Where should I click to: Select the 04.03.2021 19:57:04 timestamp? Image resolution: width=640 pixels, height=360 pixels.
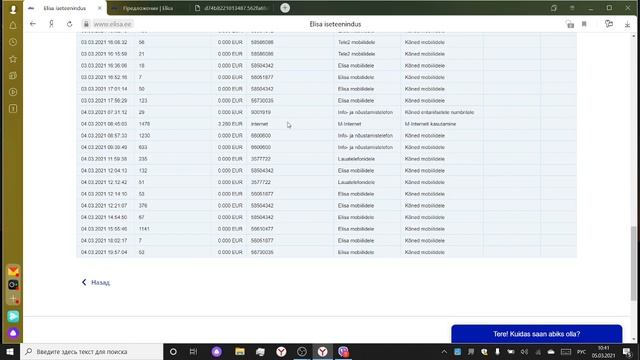pos(104,252)
